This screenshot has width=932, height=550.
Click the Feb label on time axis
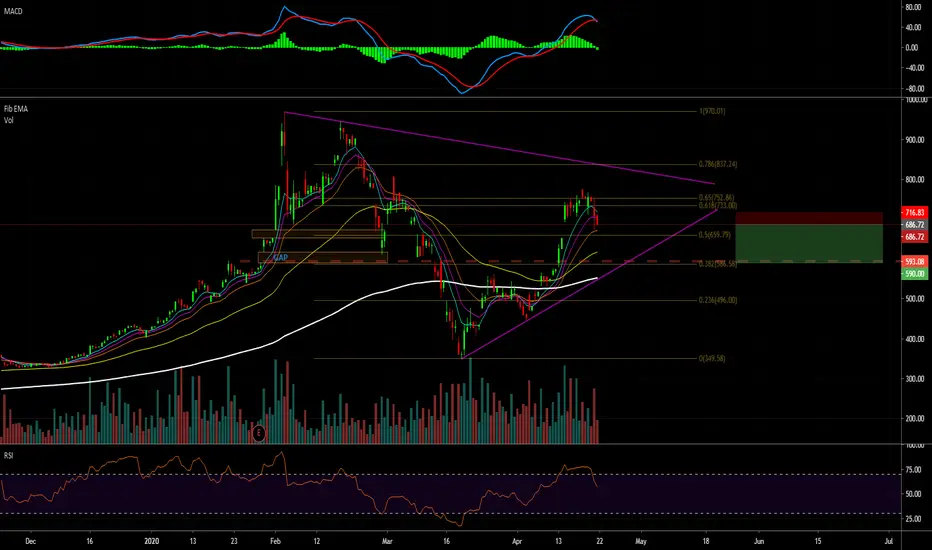pyautogui.click(x=275, y=542)
